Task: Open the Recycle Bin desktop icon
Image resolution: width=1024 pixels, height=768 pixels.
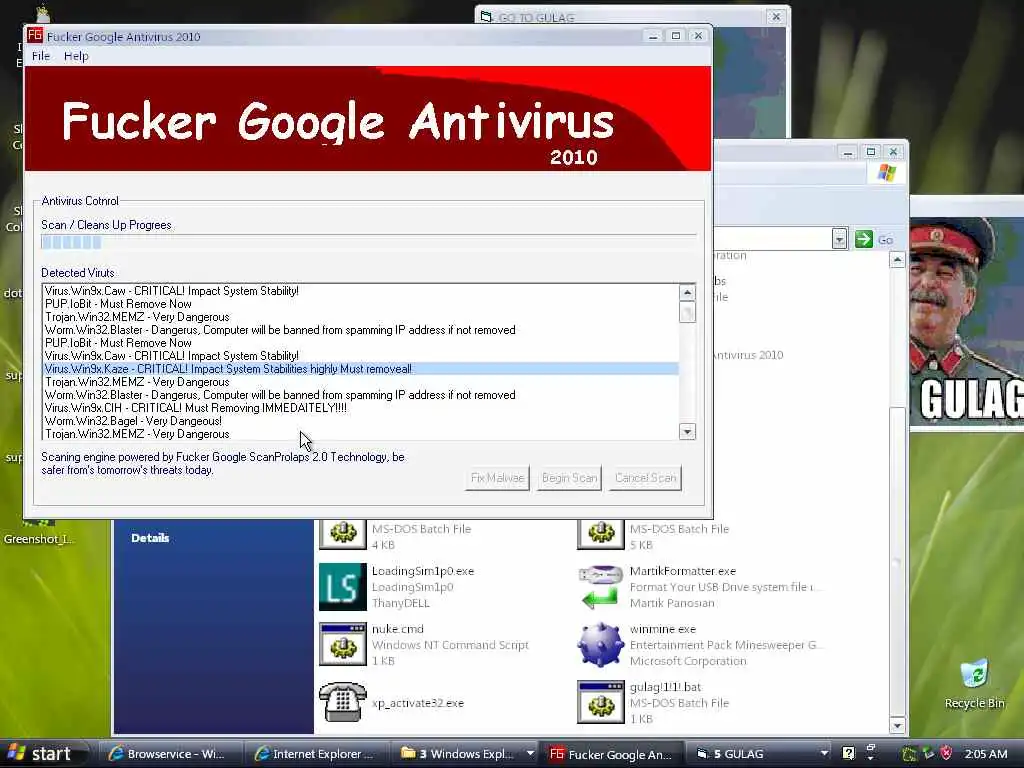Action: 974,684
